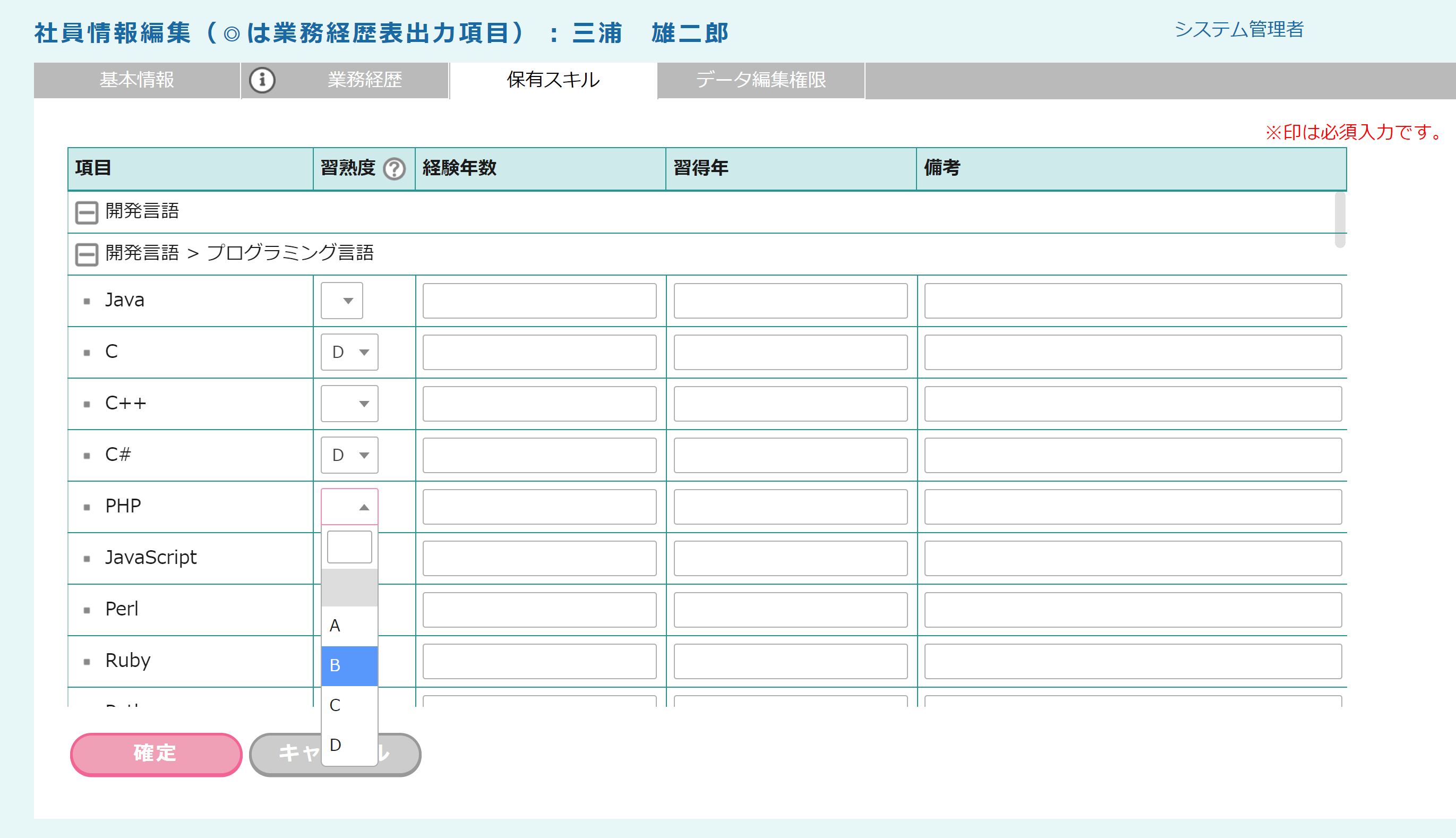This screenshot has height=838, width=1456.
Task: Collapse the プログラミング言語 subcategory
Action: click(x=87, y=254)
